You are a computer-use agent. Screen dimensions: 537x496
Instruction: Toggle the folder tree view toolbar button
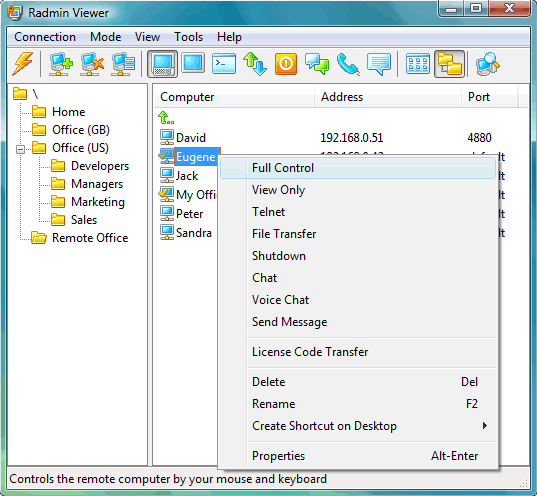click(x=449, y=64)
